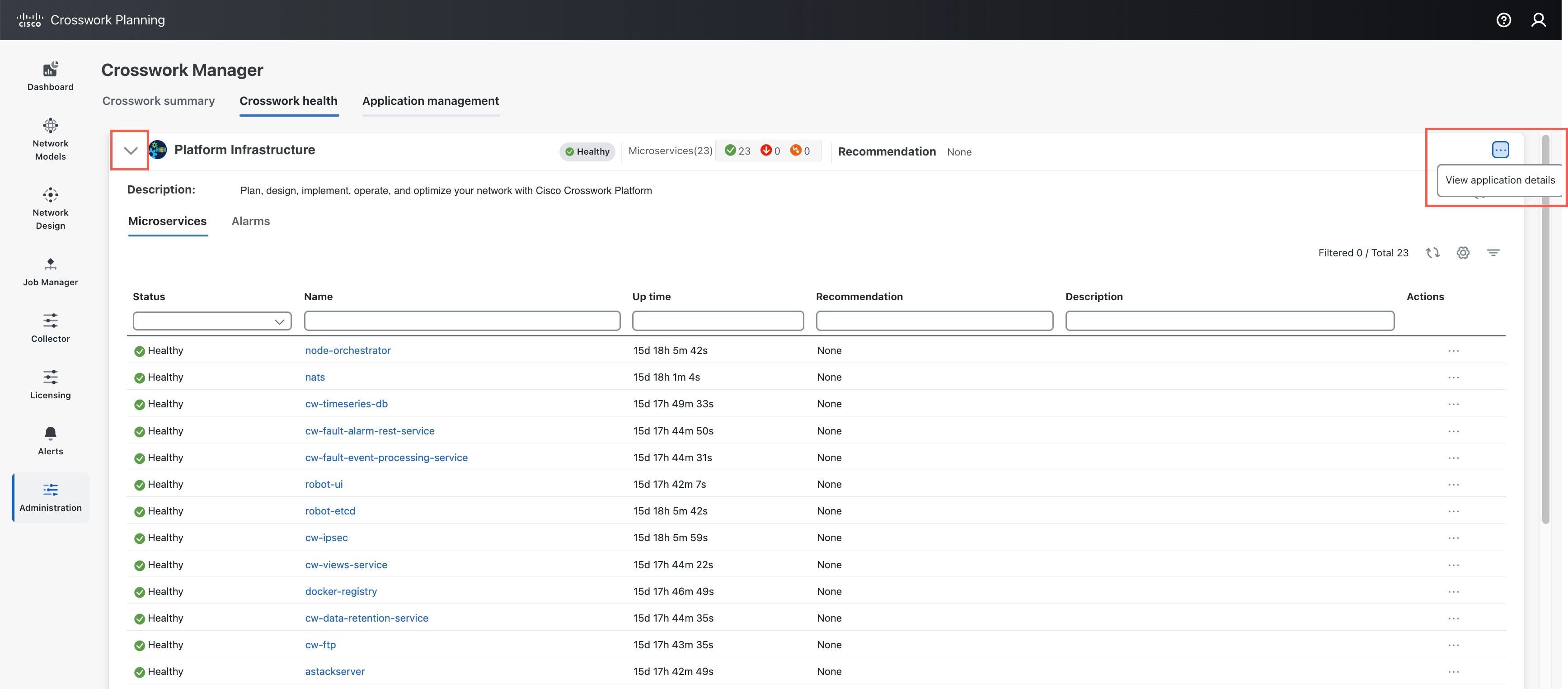This screenshot has width=1568, height=689.
Task: Open the robot-ui microservice link
Action: 324,485
